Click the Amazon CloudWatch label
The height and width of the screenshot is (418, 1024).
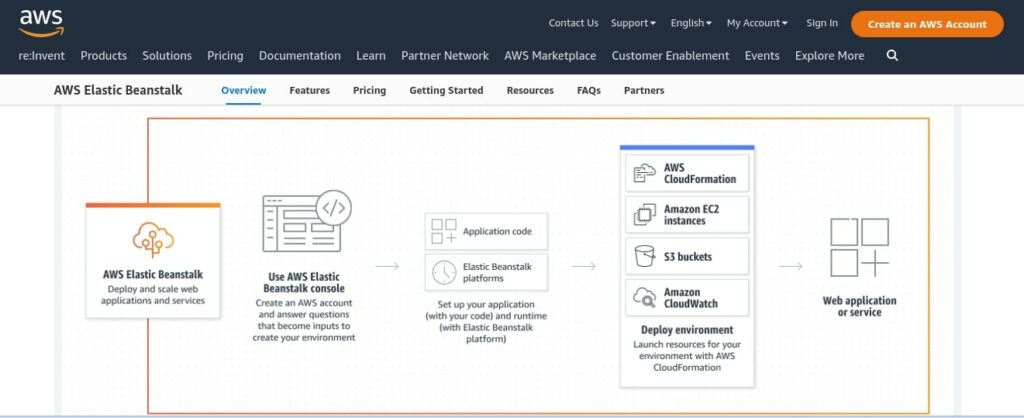691,298
